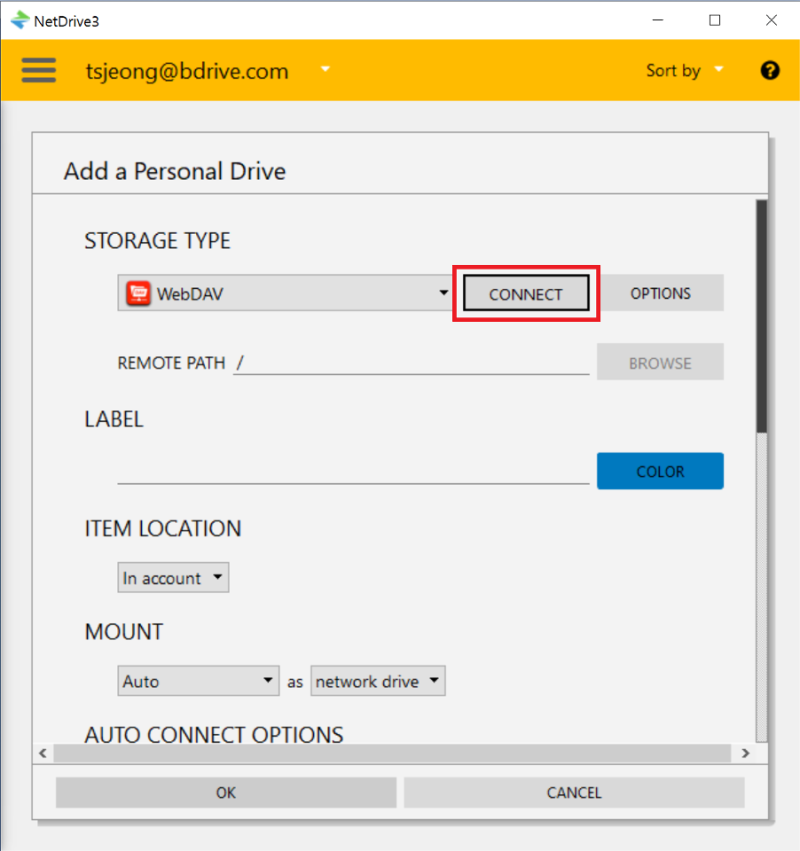Open the In account location dropdown
This screenshot has height=851, width=800.
[x=173, y=577]
